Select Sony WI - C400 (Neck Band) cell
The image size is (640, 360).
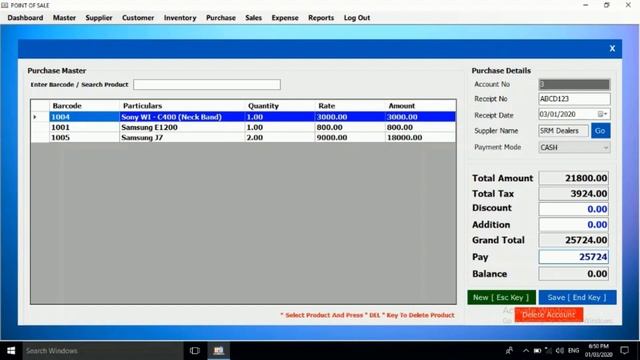[x=182, y=117]
